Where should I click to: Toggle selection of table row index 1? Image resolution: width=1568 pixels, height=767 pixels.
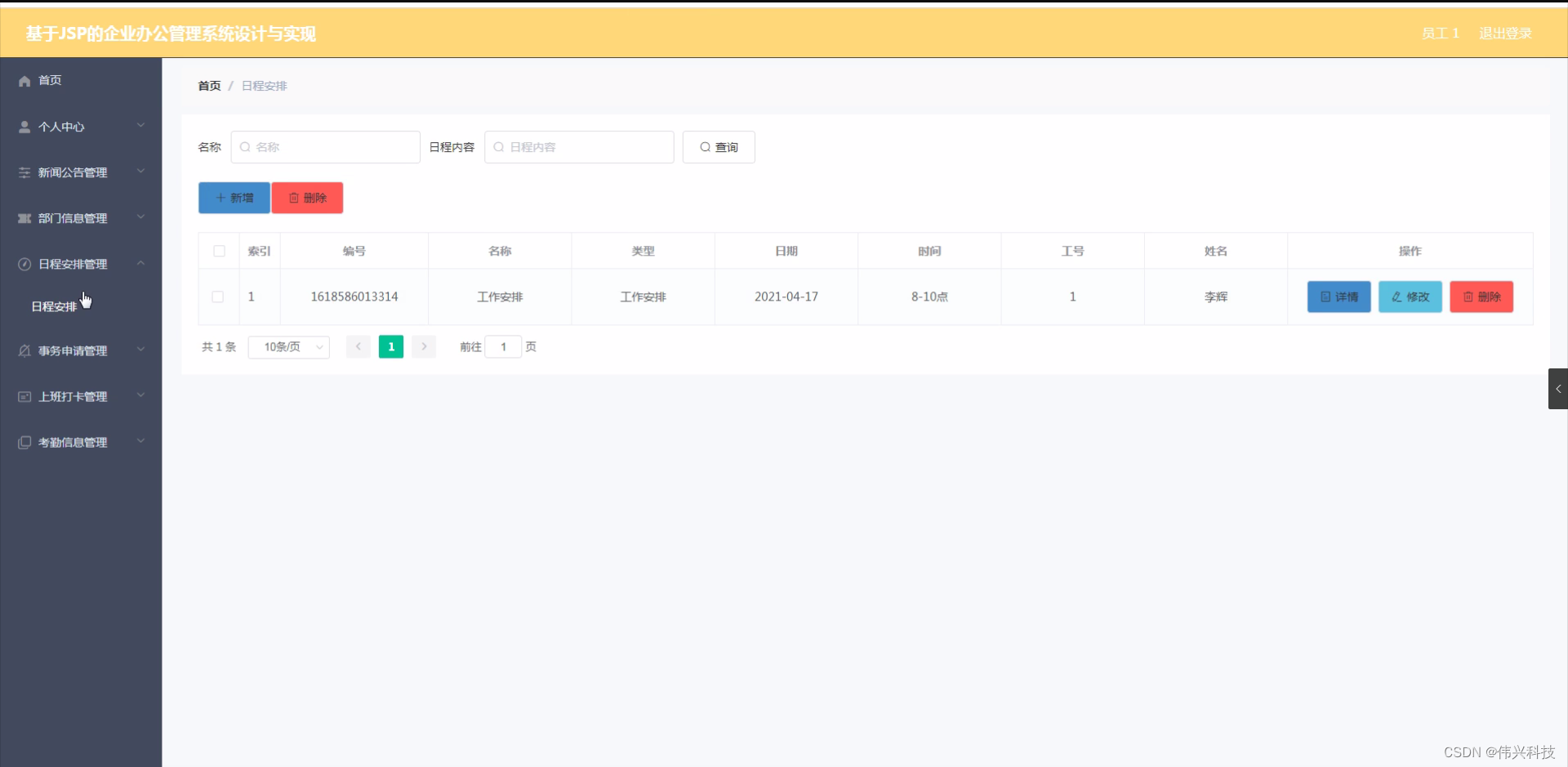217,297
